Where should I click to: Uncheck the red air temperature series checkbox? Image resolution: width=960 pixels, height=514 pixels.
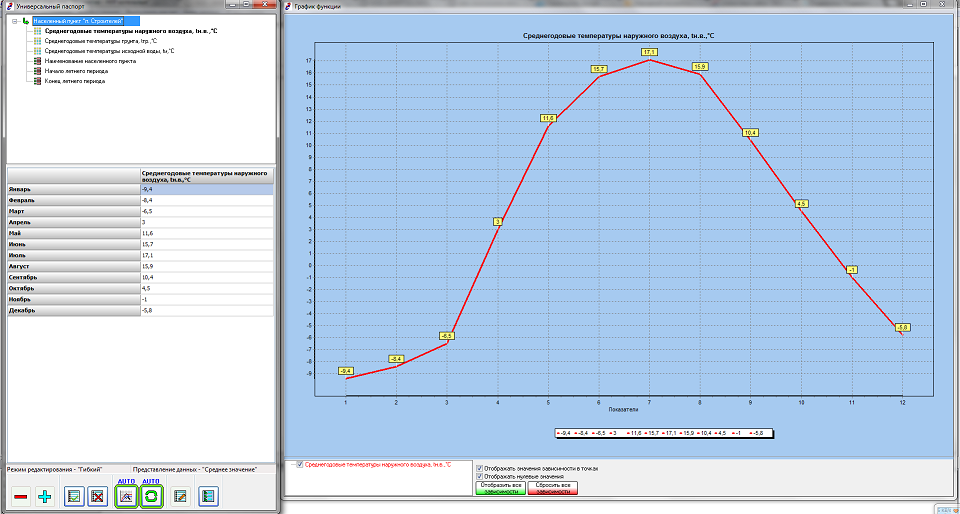(299, 465)
